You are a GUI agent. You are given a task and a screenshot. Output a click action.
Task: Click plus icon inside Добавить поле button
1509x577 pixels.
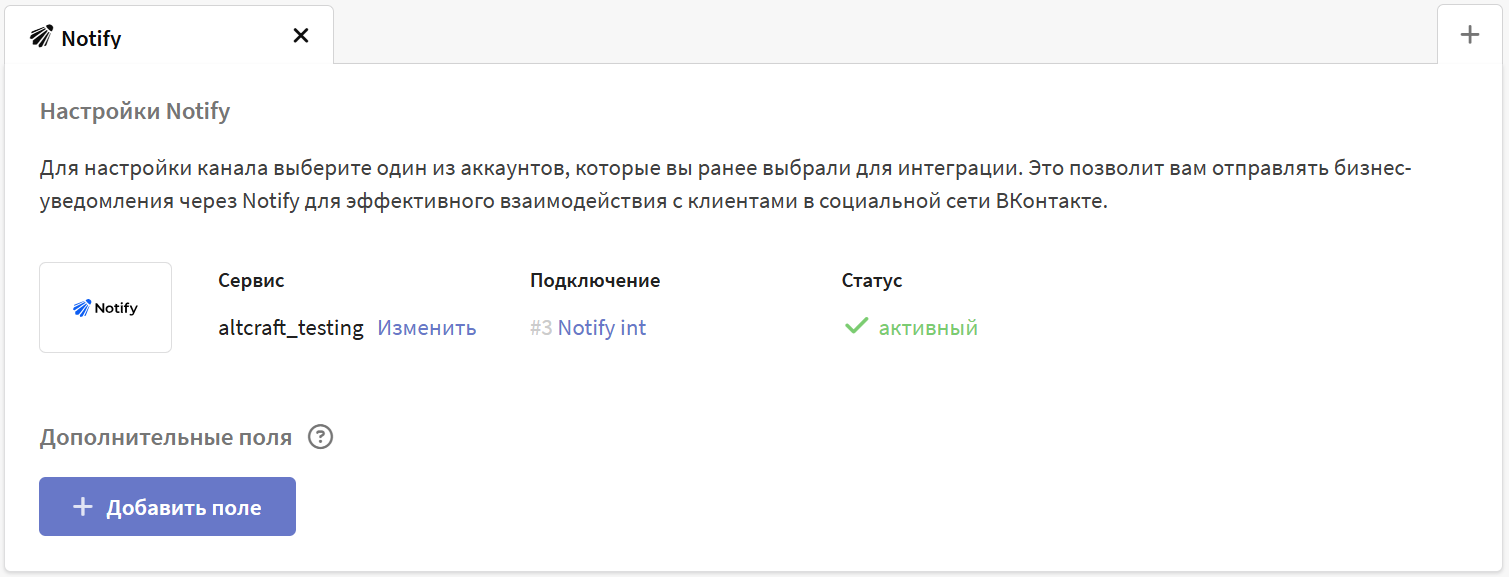coord(83,507)
